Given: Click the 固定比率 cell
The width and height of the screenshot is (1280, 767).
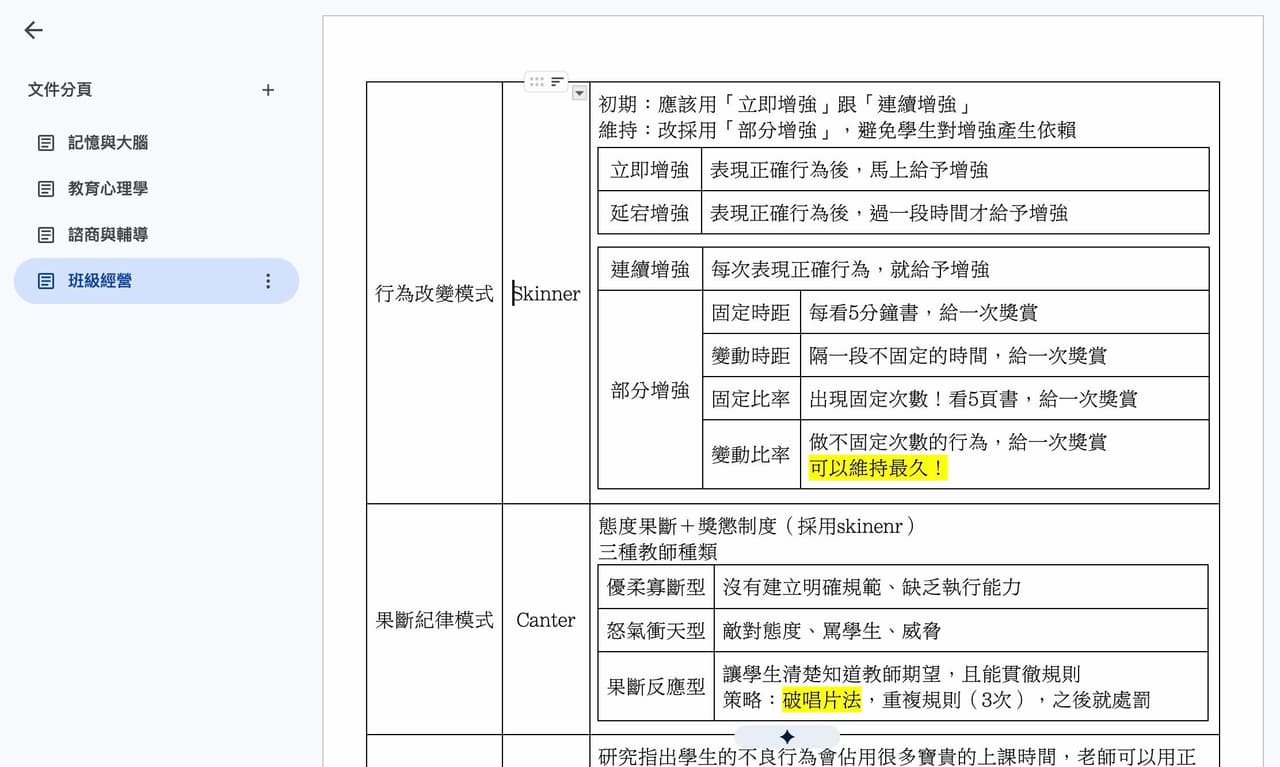Looking at the screenshot, I should pos(751,399).
